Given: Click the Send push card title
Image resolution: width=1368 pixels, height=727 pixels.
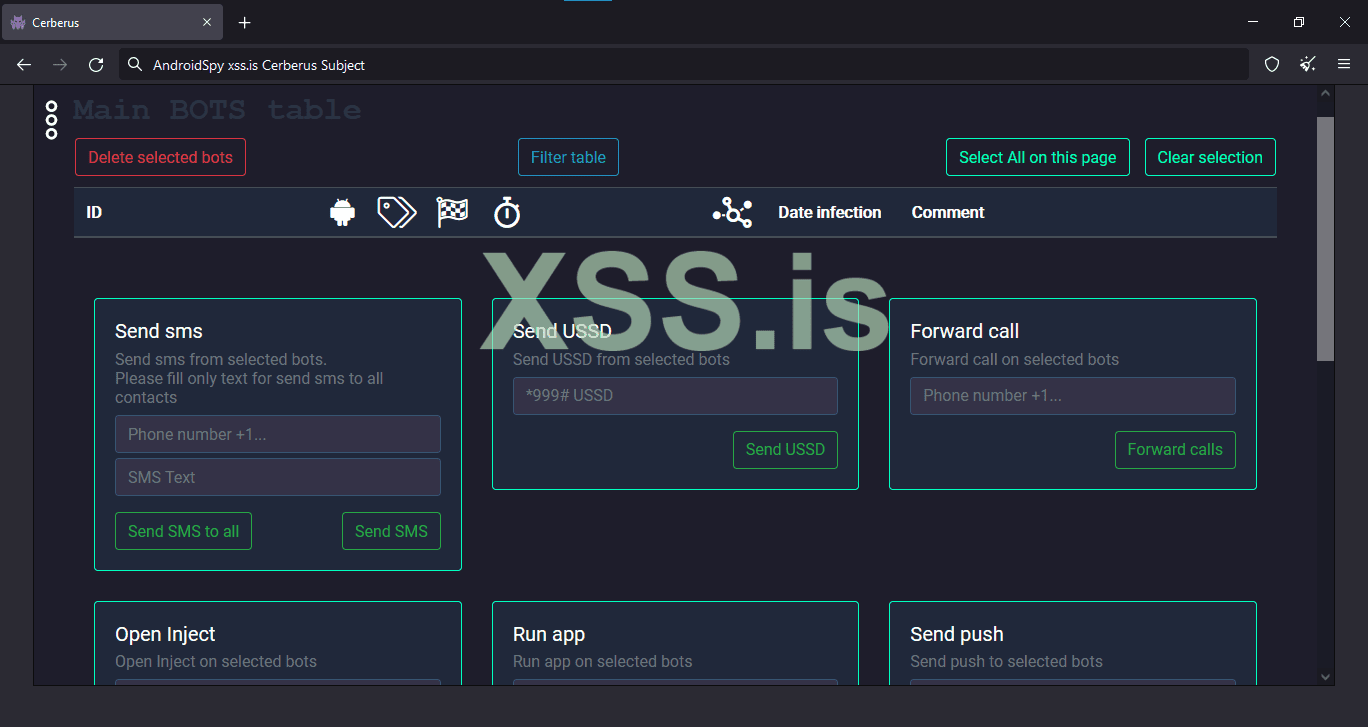Looking at the screenshot, I should pyautogui.click(x=957, y=634).
